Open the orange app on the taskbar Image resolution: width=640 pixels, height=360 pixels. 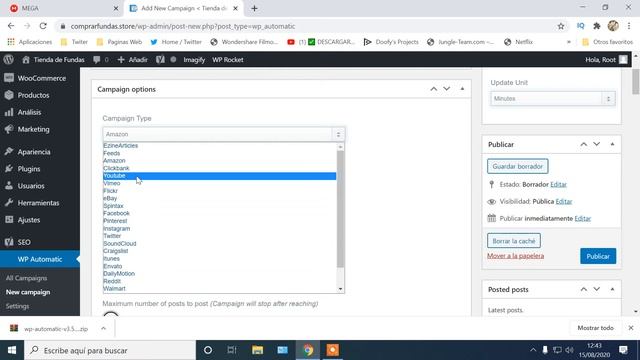click(333, 350)
